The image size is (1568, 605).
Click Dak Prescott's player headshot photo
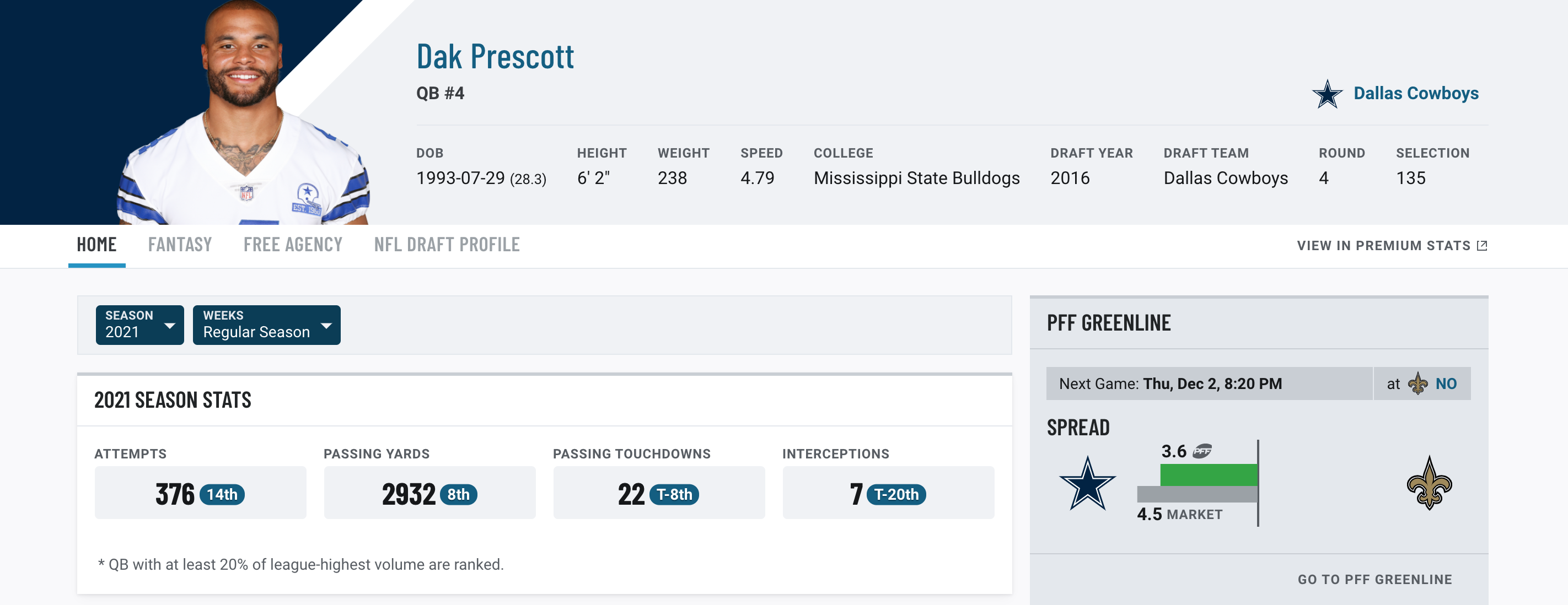(244, 112)
